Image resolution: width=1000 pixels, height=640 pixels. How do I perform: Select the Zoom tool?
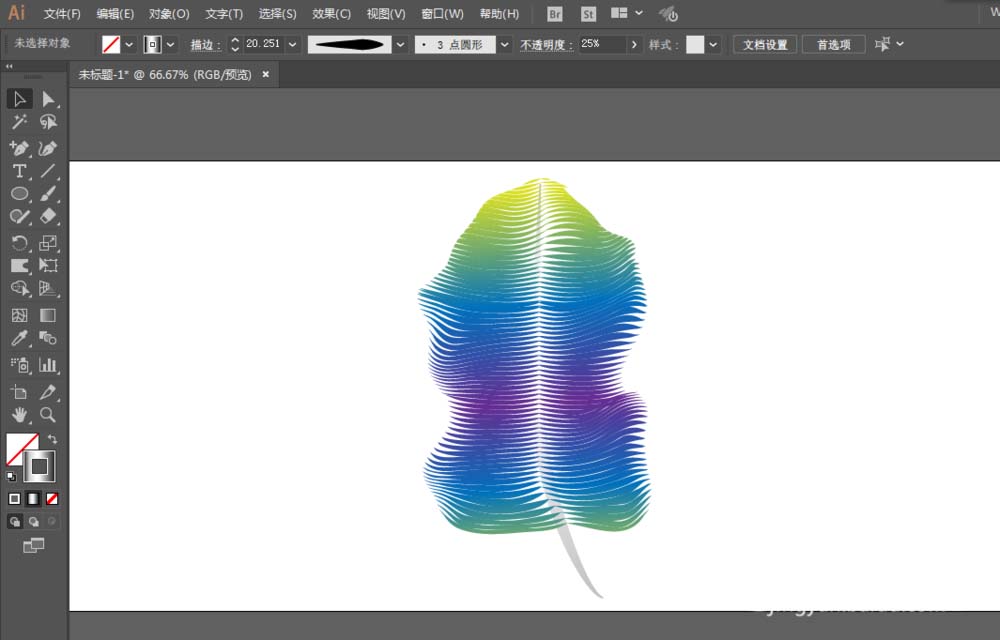47,416
